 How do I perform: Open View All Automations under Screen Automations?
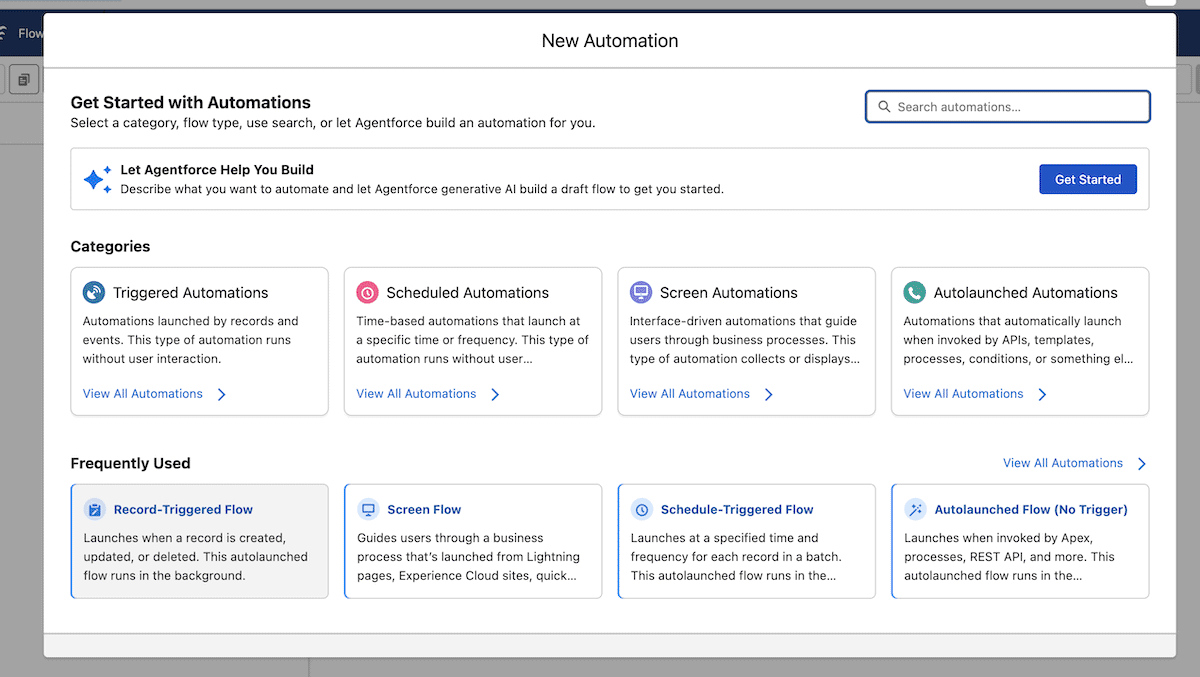click(690, 394)
